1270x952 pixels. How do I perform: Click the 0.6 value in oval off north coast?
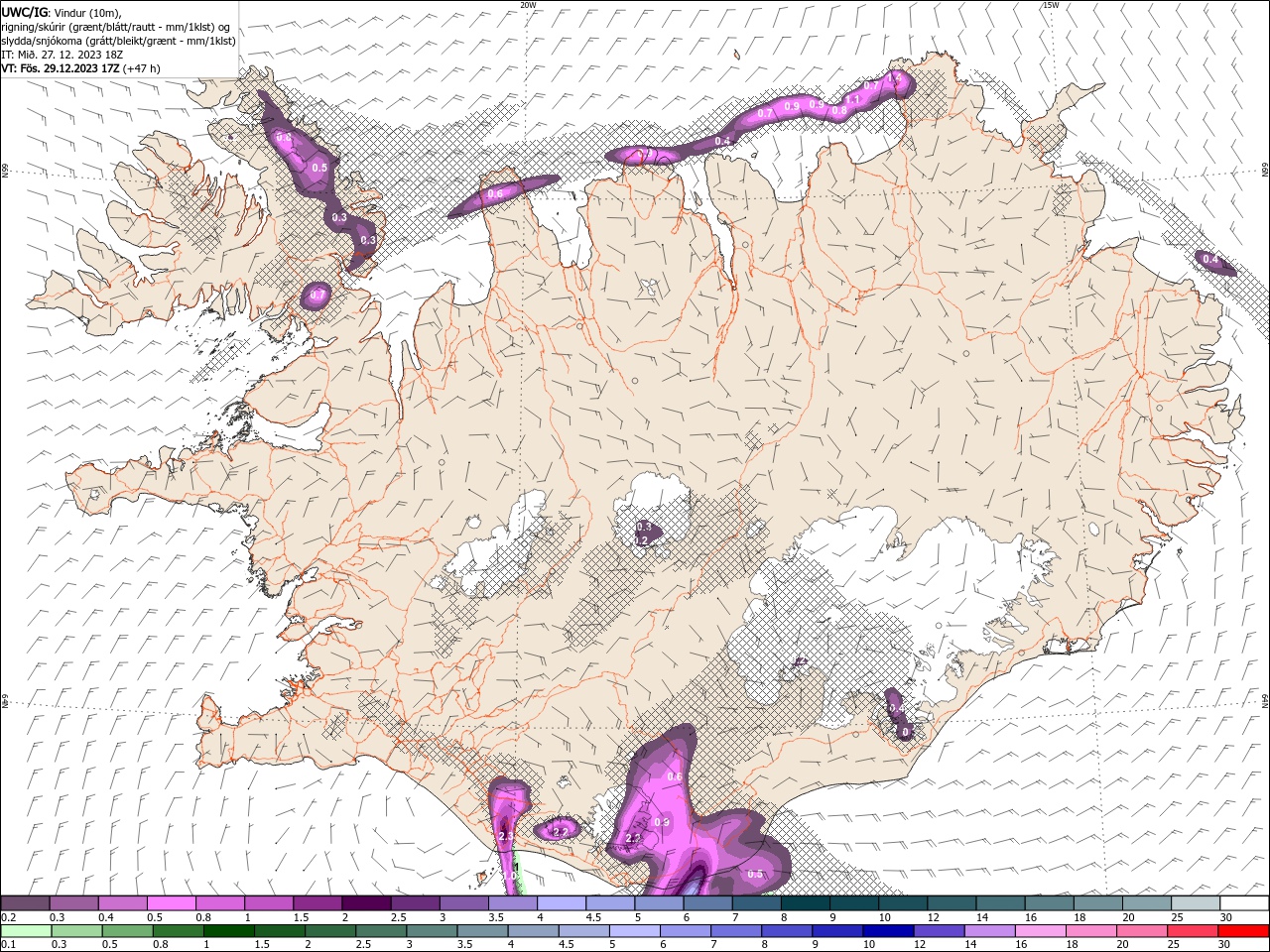pos(495,193)
